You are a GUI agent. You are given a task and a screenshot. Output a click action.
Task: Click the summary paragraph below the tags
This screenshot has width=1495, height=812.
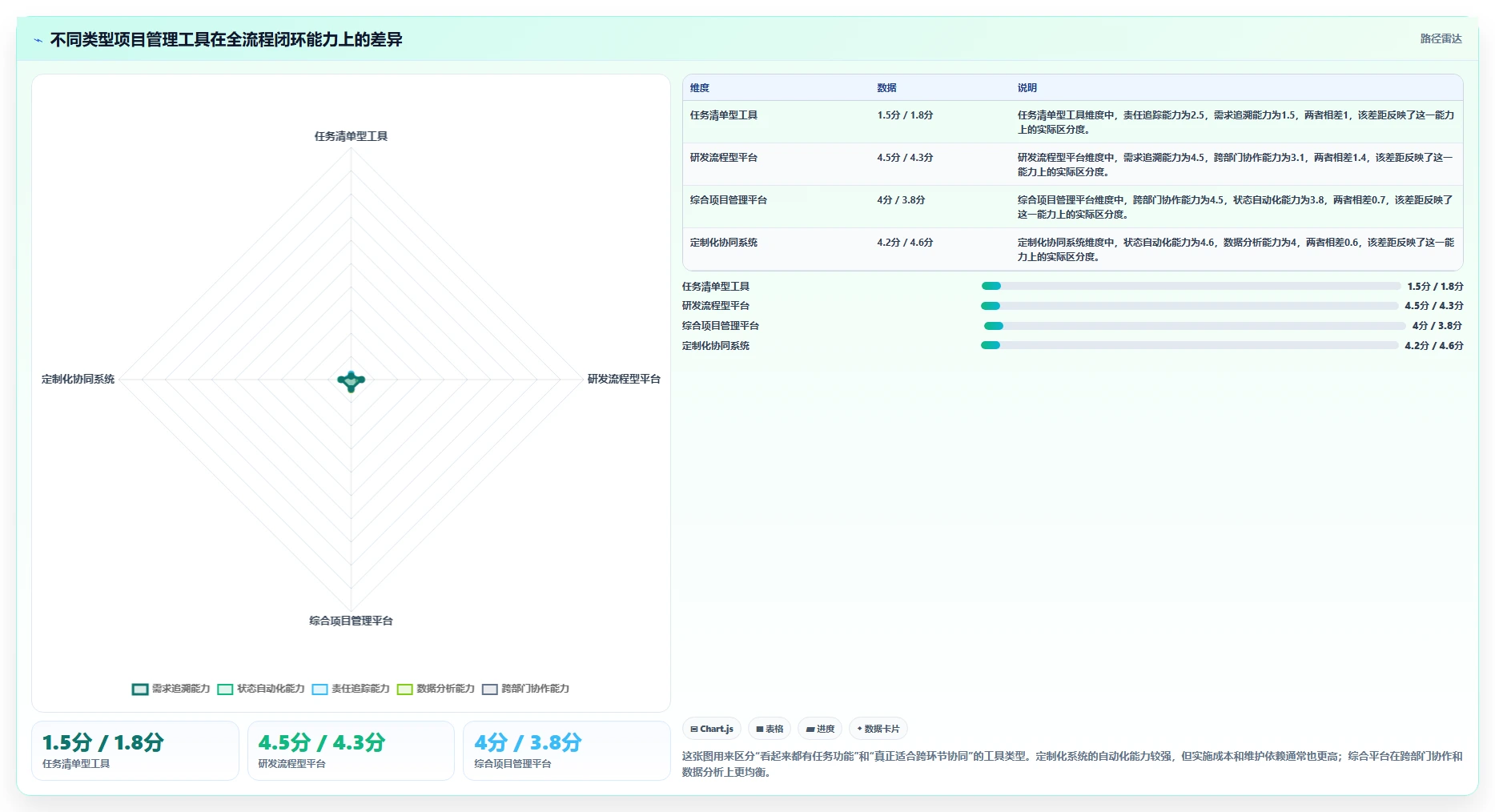click(1072, 764)
